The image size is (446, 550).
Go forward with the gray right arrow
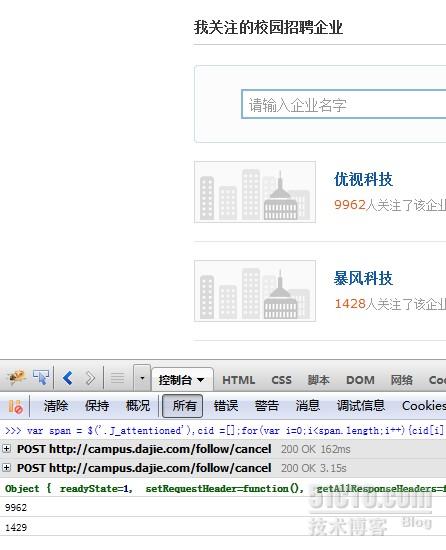pyautogui.click(x=90, y=378)
